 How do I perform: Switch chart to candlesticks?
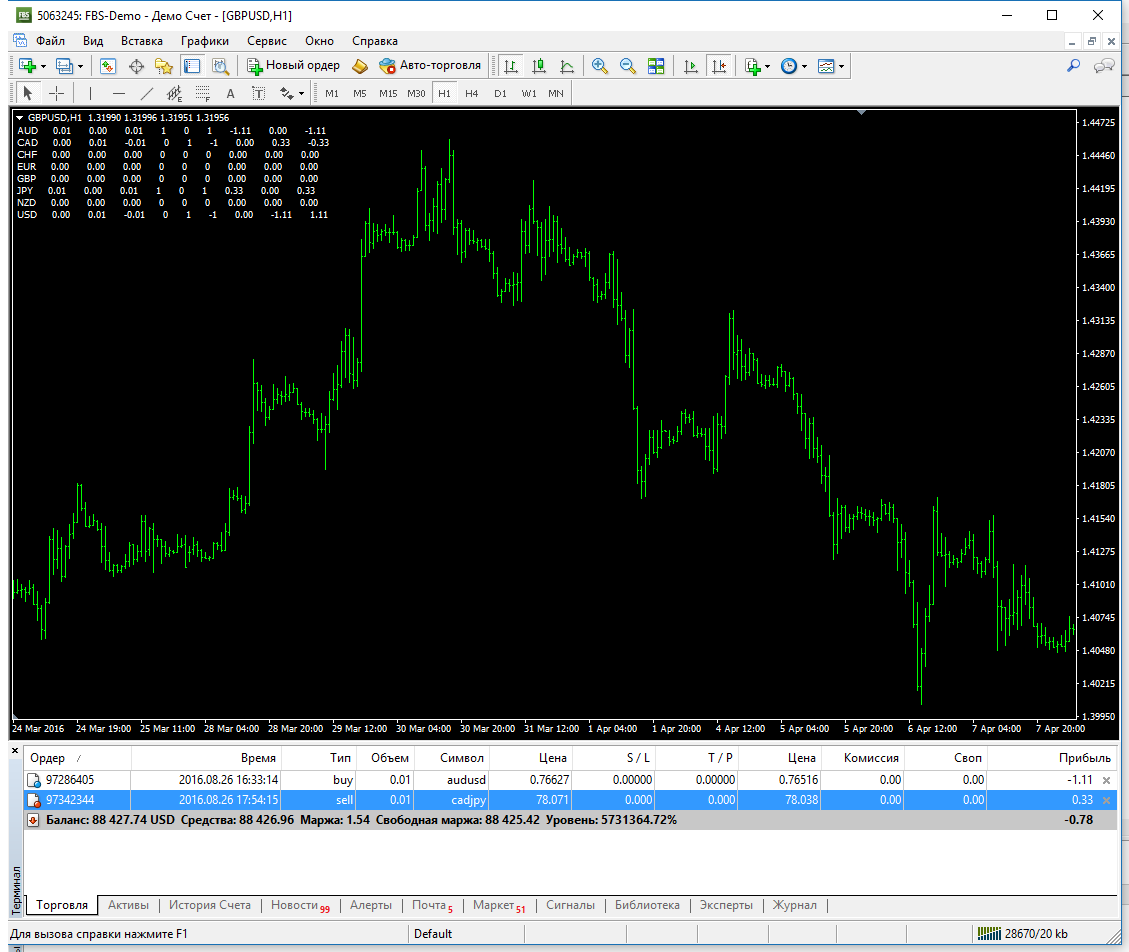coord(539,66)
